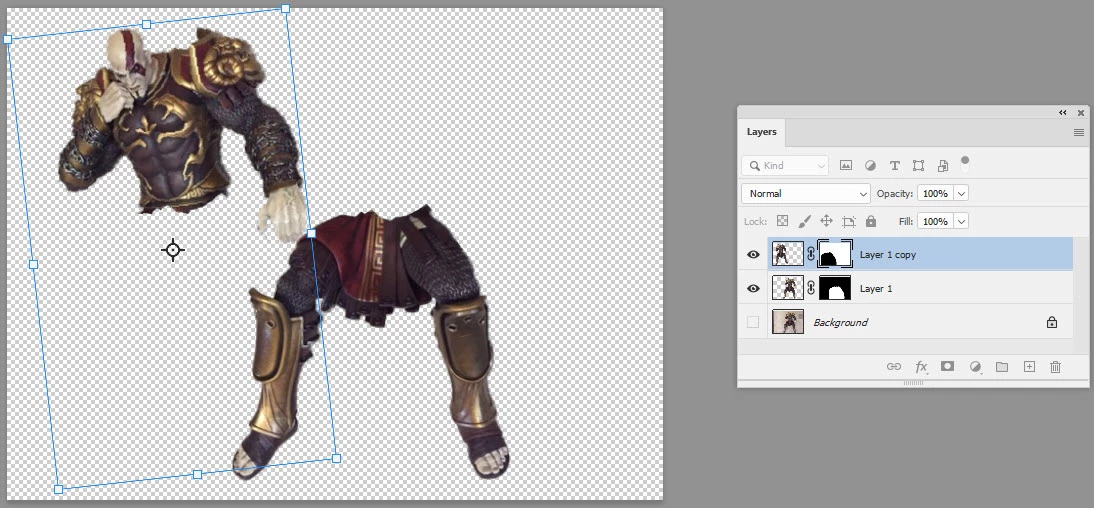Close the Layers panel
The height and width of the screenshot is (508, 1094).
pyautogui.click(x=1081, y=112)
